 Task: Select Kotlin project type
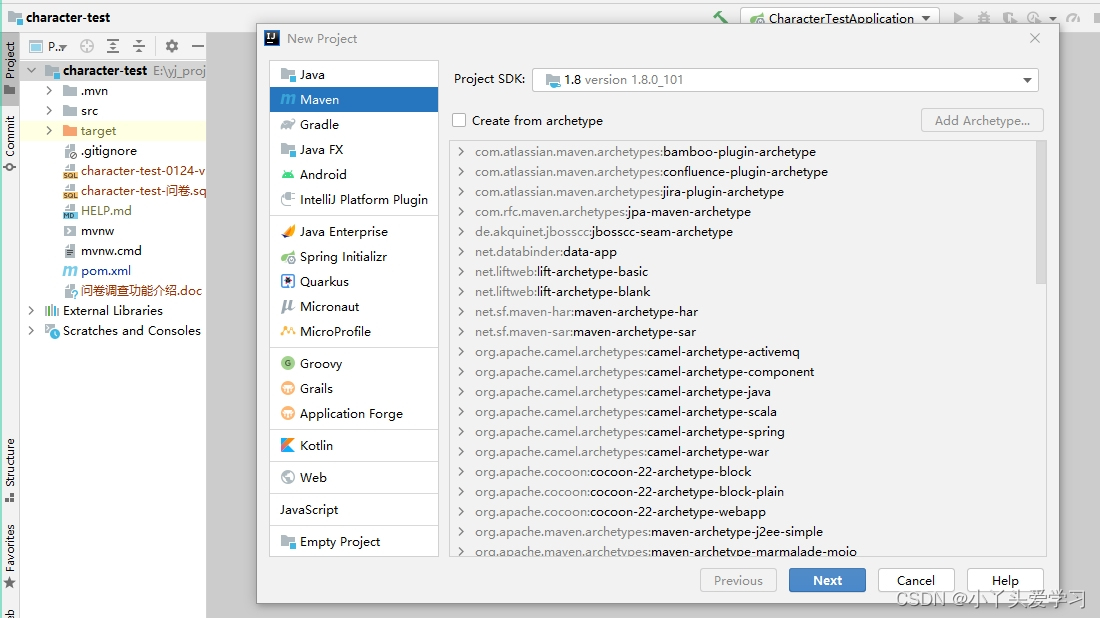point(354,445)
